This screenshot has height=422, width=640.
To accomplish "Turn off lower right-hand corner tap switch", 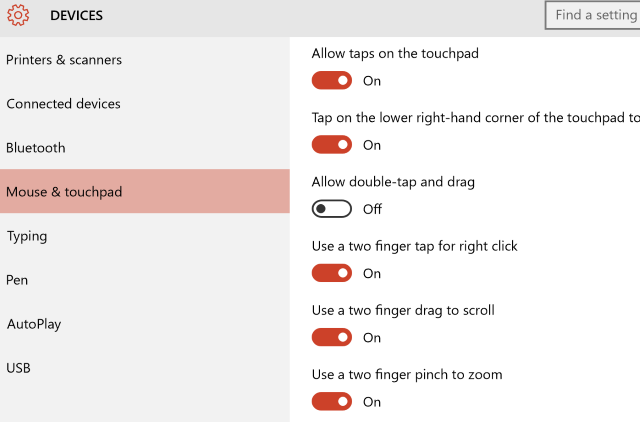I will coord(332,145).
